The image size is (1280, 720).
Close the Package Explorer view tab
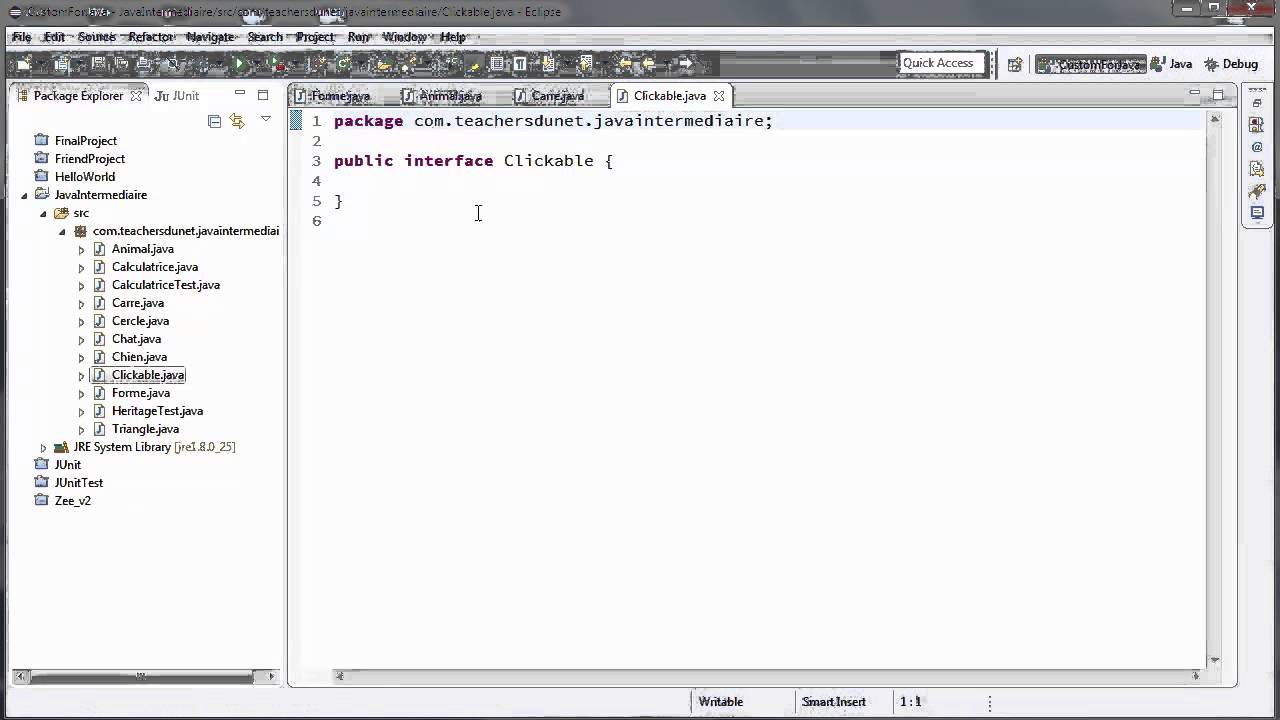[x=135, y=96]
